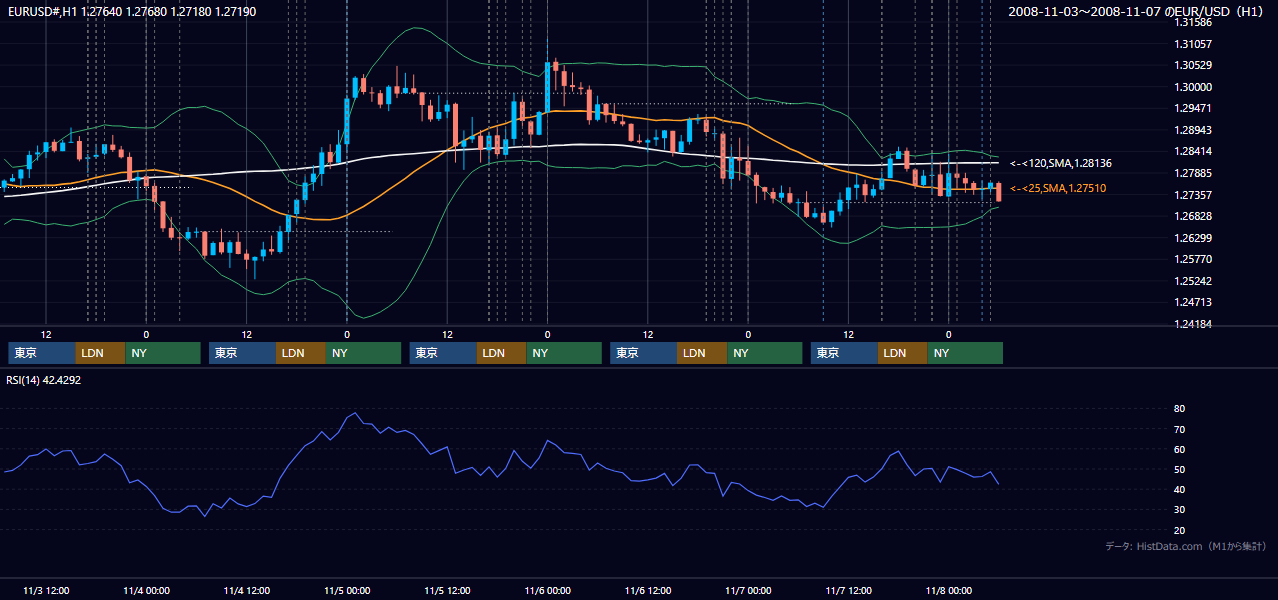Screen dimensions: 1278x600
Task: Click price axis value 1.25770
Action: pos(1193,259)
